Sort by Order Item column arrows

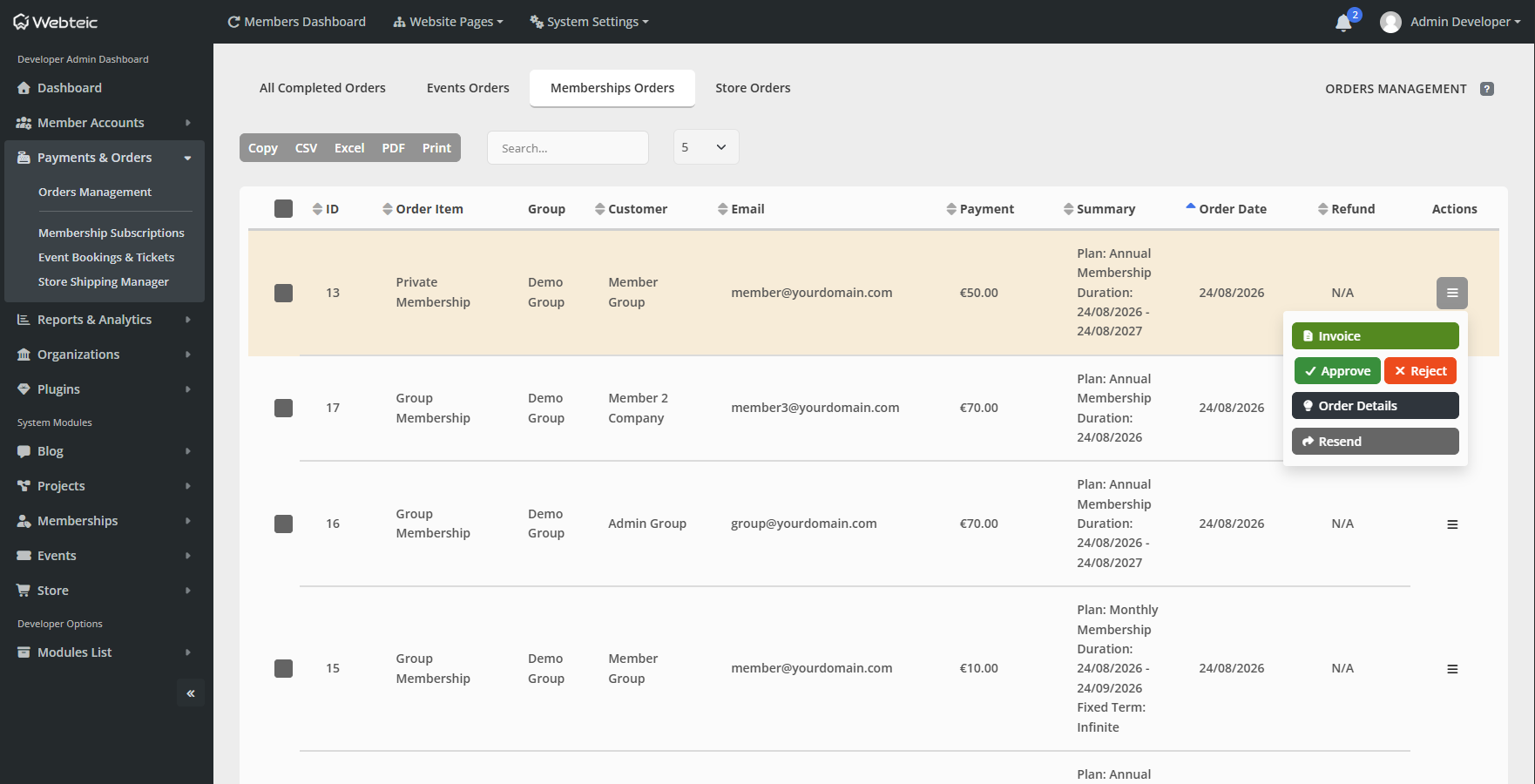pyautogui.click(x=388, y=209)
